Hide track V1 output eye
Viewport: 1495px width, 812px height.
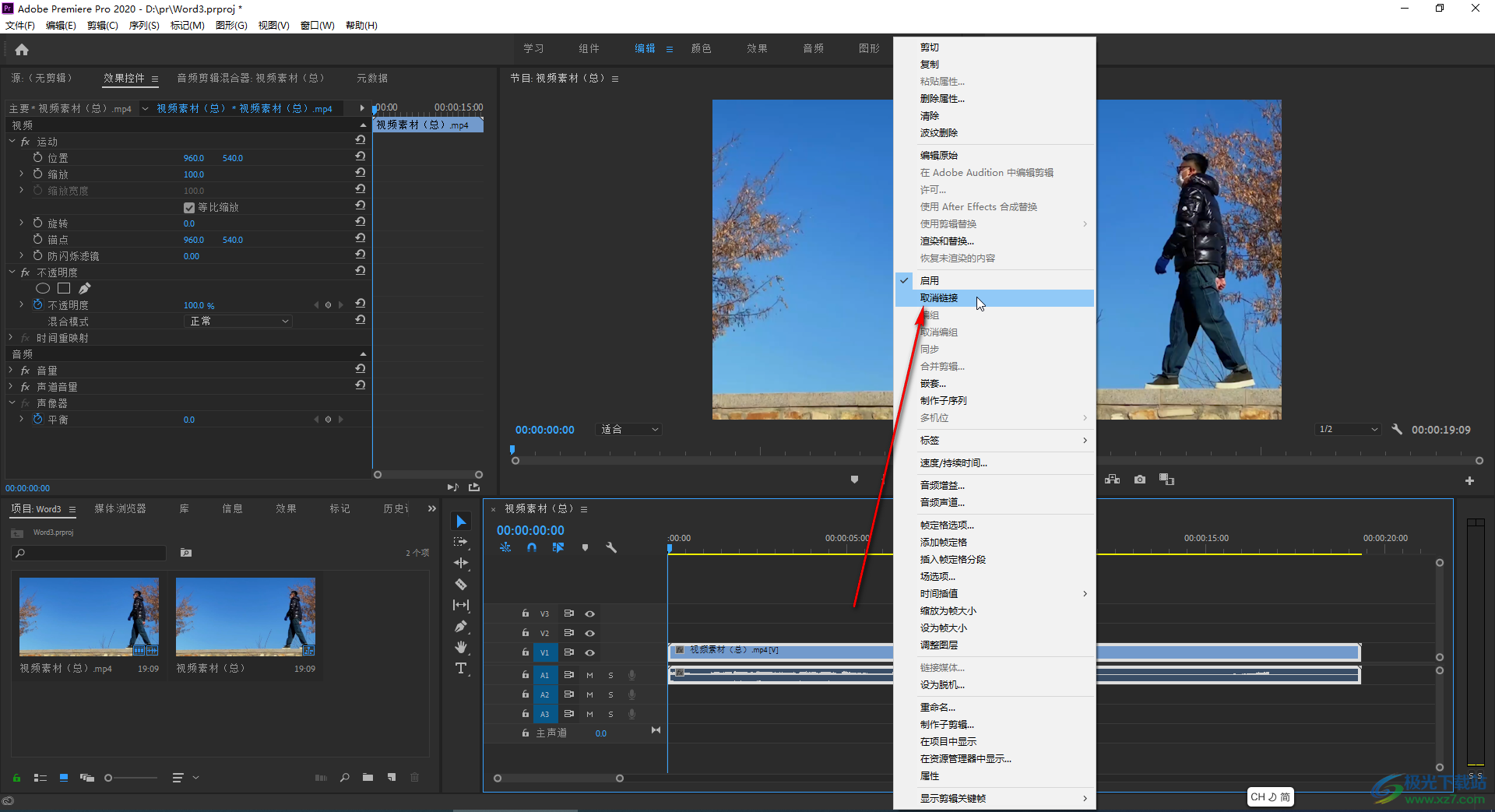(590, 652)
